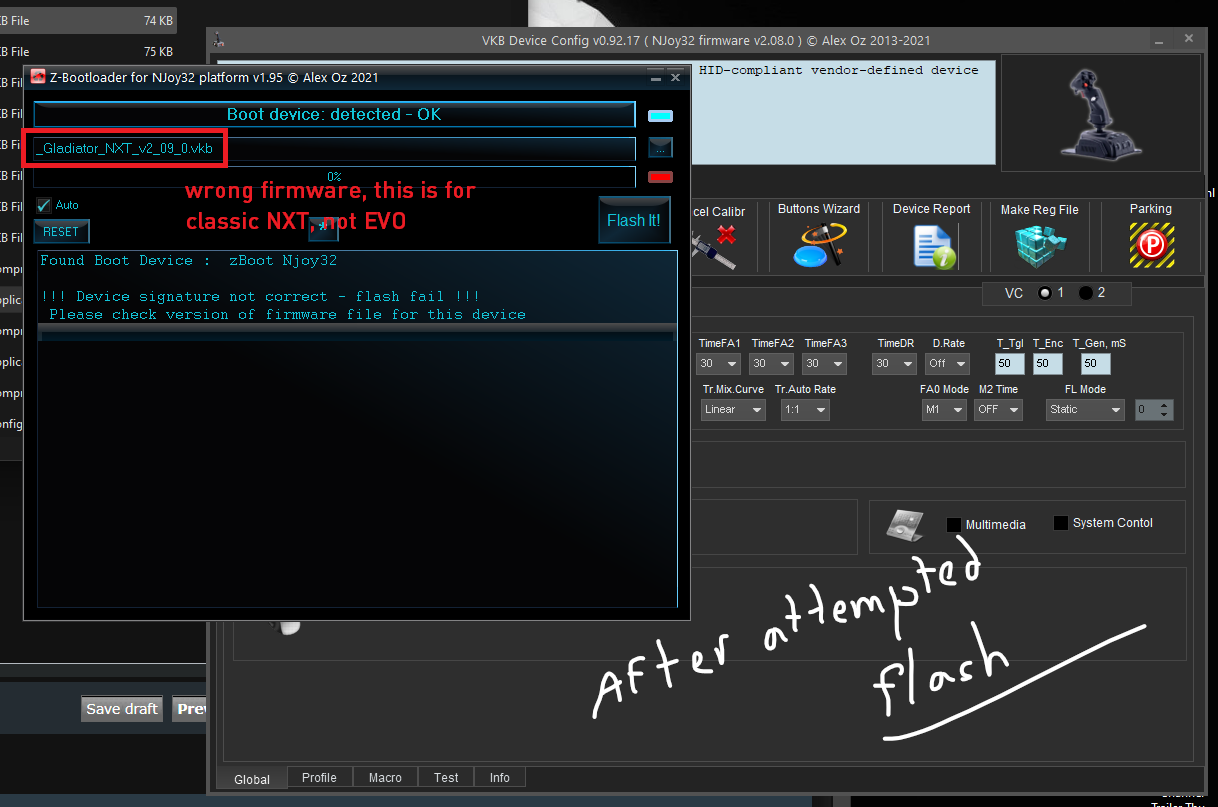Open the TimeDR dropdown
Image resolution: width=1218 pixels, height=807 pixels.
tap(893, 364)
